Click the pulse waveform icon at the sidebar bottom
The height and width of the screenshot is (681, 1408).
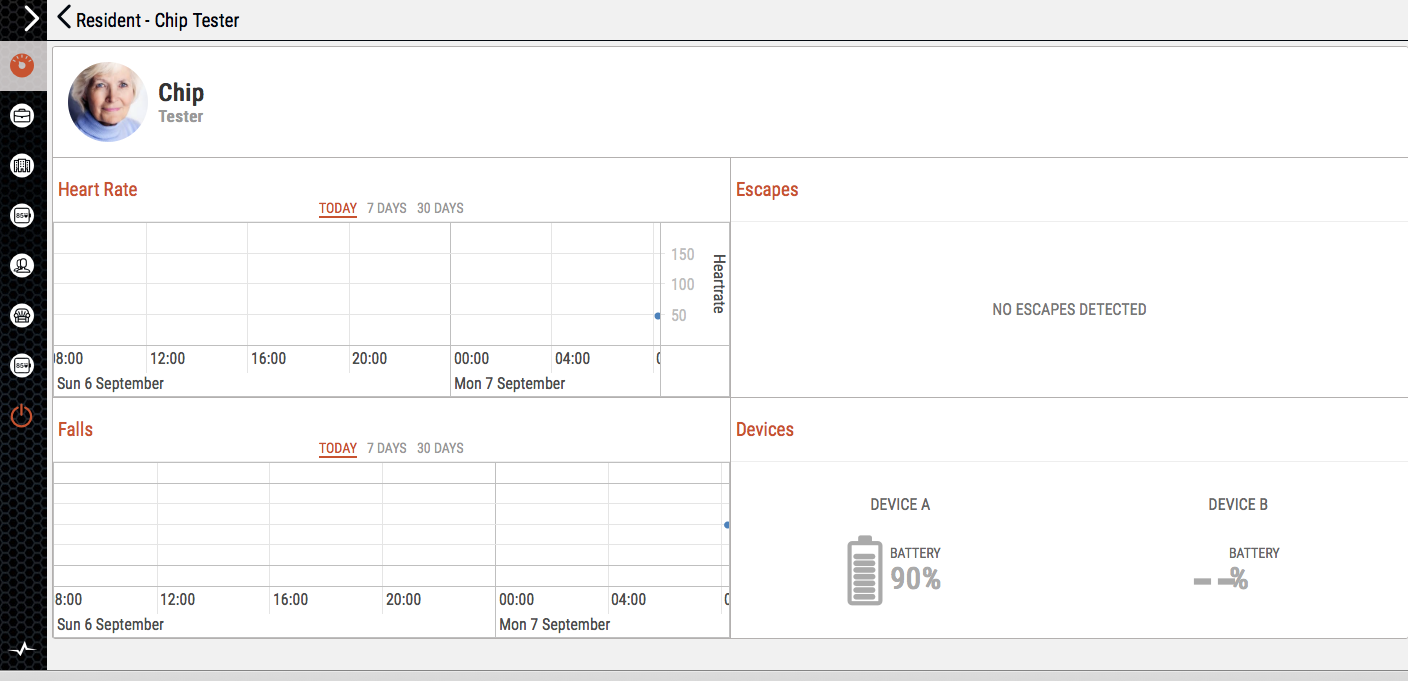pyautogui.click(x=22, y=649)
